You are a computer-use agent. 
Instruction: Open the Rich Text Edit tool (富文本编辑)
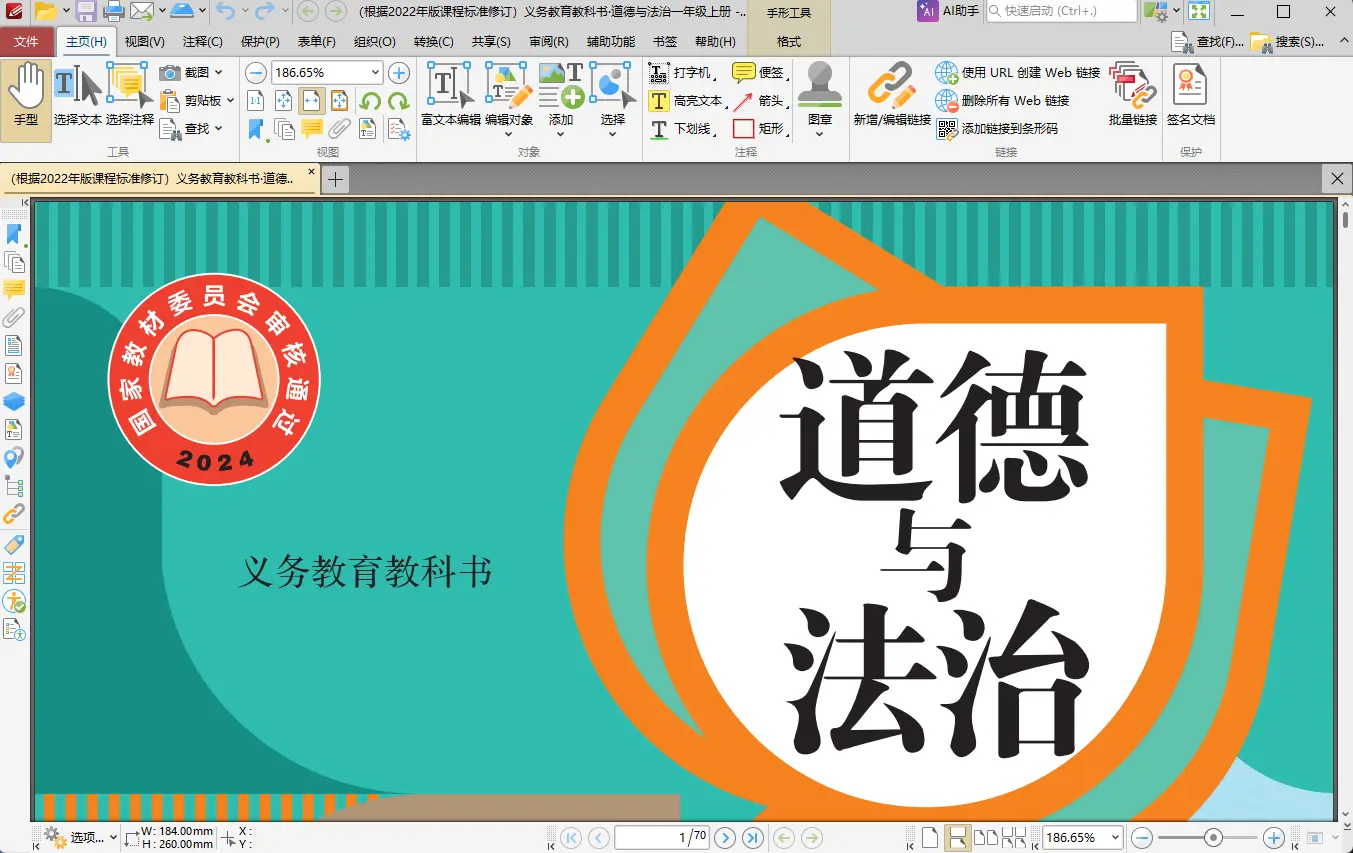[x=451, y=96]
